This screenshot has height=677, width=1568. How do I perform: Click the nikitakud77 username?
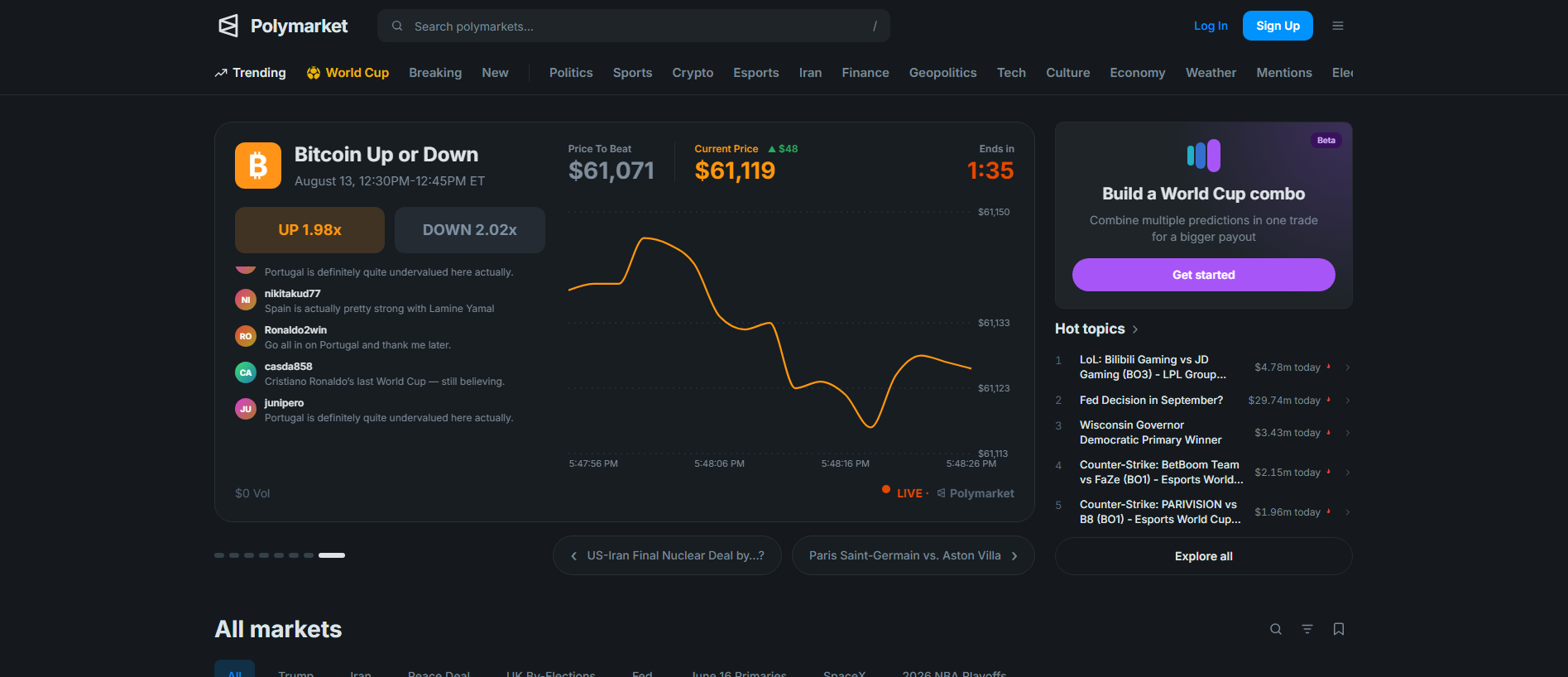click(x=292, y=294)
